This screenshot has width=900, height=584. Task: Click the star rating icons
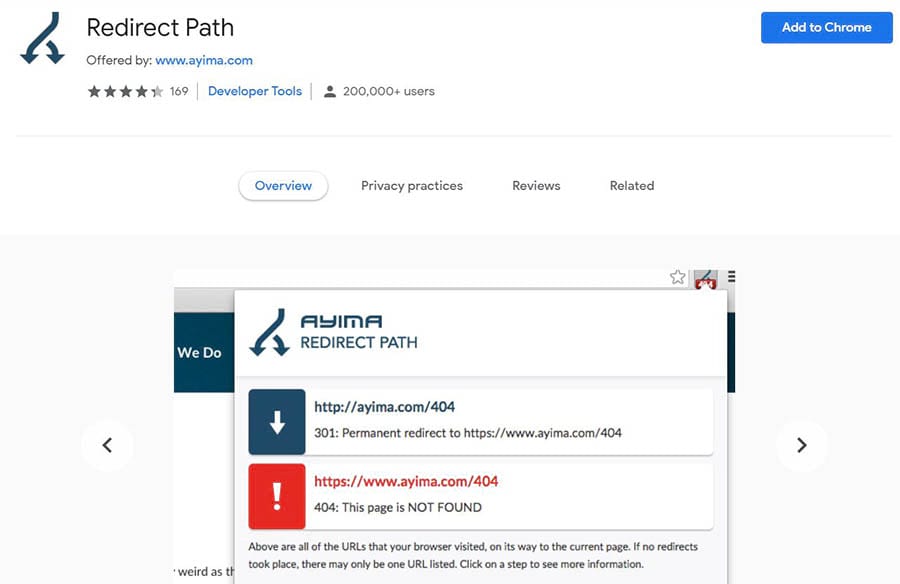[125, 91]
